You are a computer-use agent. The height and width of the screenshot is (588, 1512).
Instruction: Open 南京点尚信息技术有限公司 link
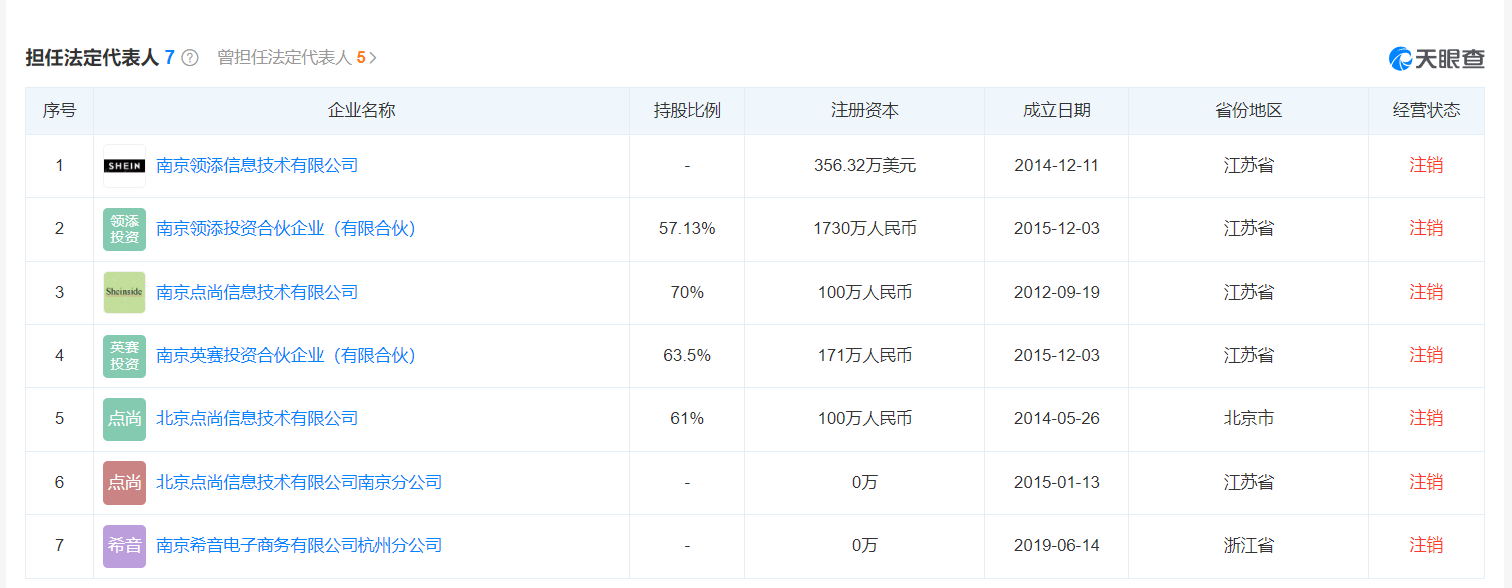257,292
